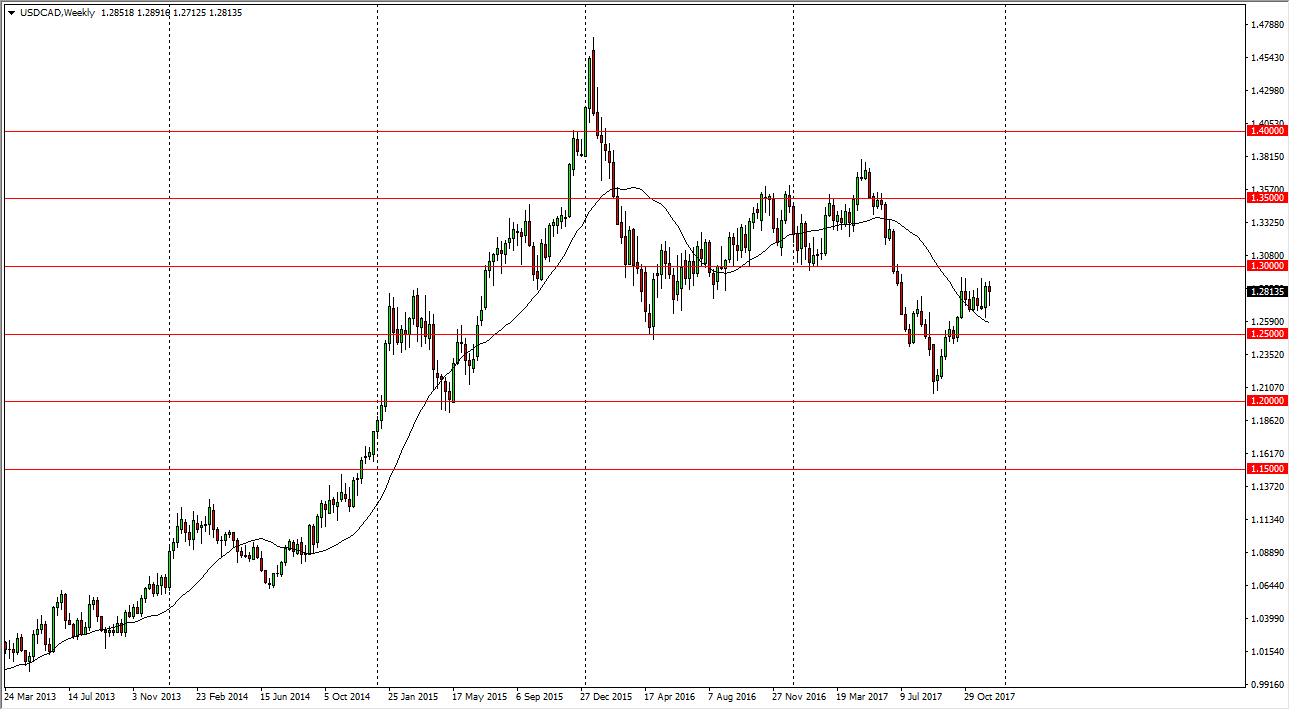
Task: Click the 1.47880 value on the price scale
Action: (1266, 25)
